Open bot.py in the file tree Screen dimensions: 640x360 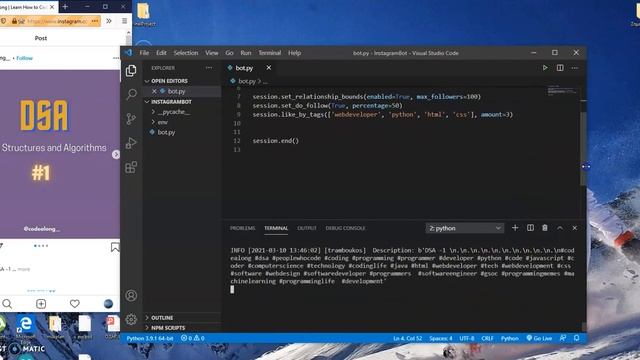[166, 132]
